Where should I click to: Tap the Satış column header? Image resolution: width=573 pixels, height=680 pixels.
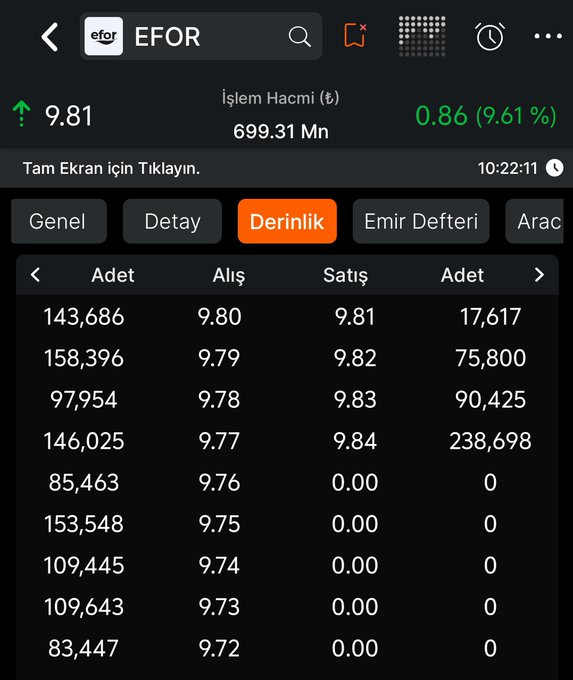[345, 275]
